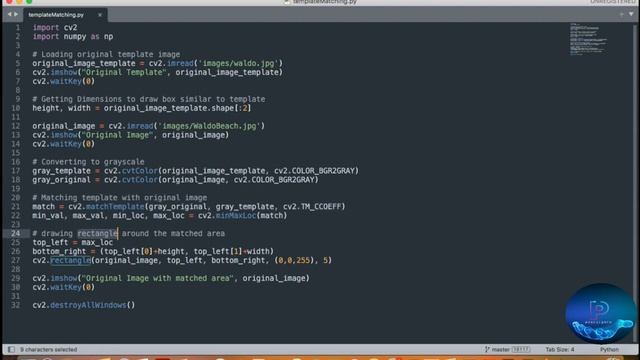Click line number 24 in the gutter
The height and width of the screenshot is (360, 640).
[16, 233]
